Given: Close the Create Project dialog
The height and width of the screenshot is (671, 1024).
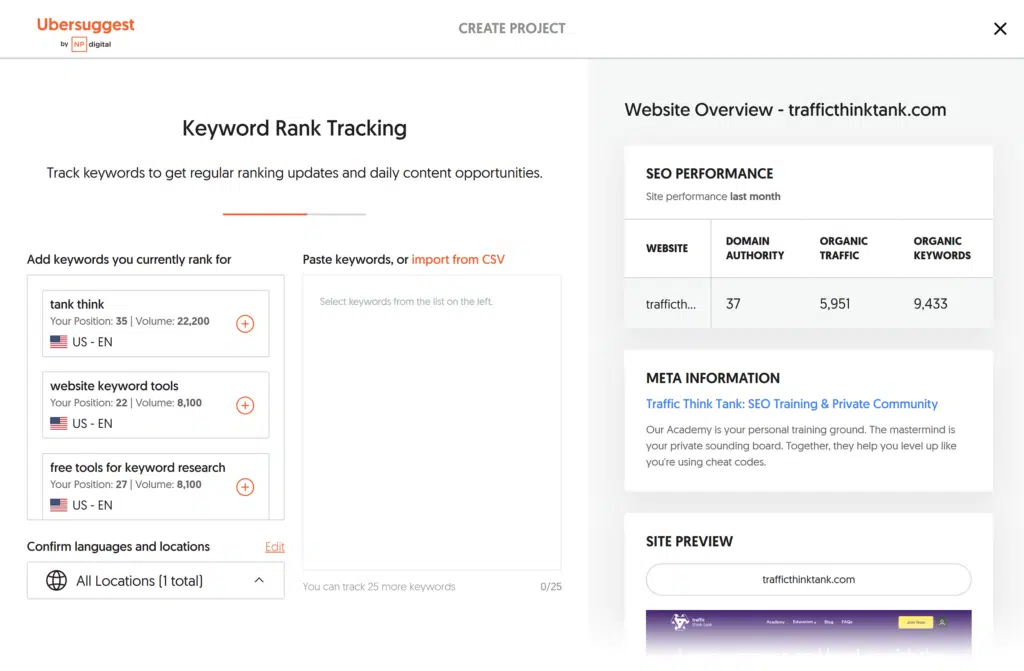Looking at the screenshot, I should tap(999, 29).
